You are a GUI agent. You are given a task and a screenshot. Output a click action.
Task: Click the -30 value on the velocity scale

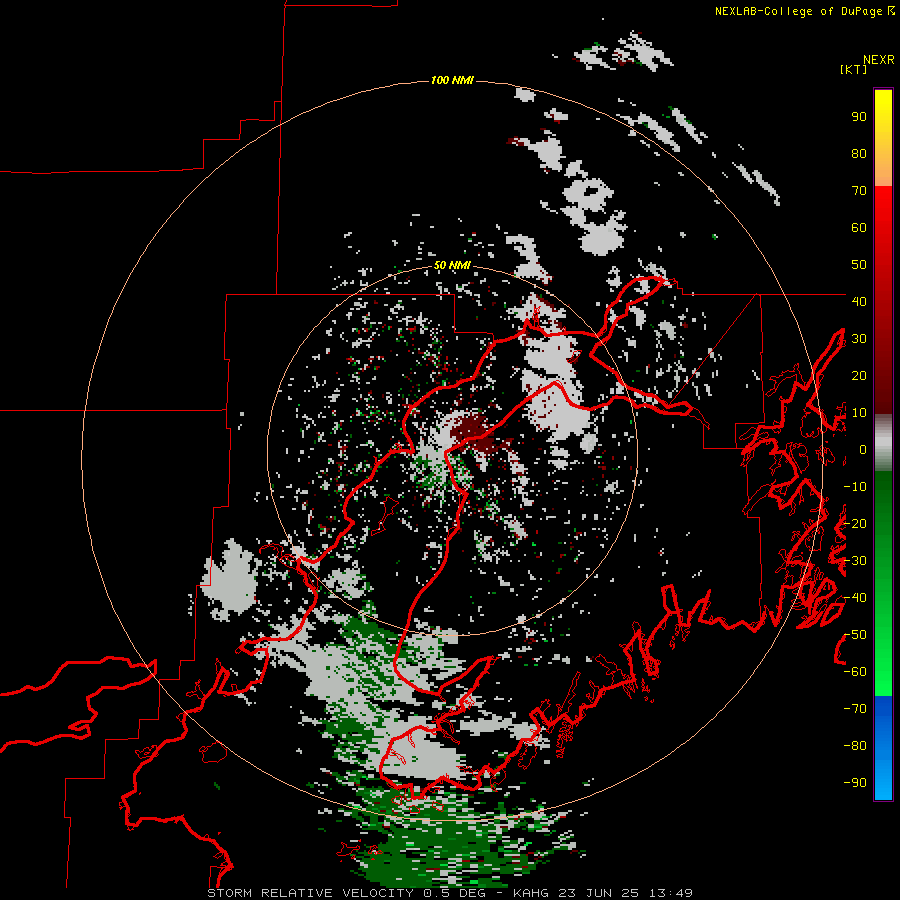click(x=855, y=561)
